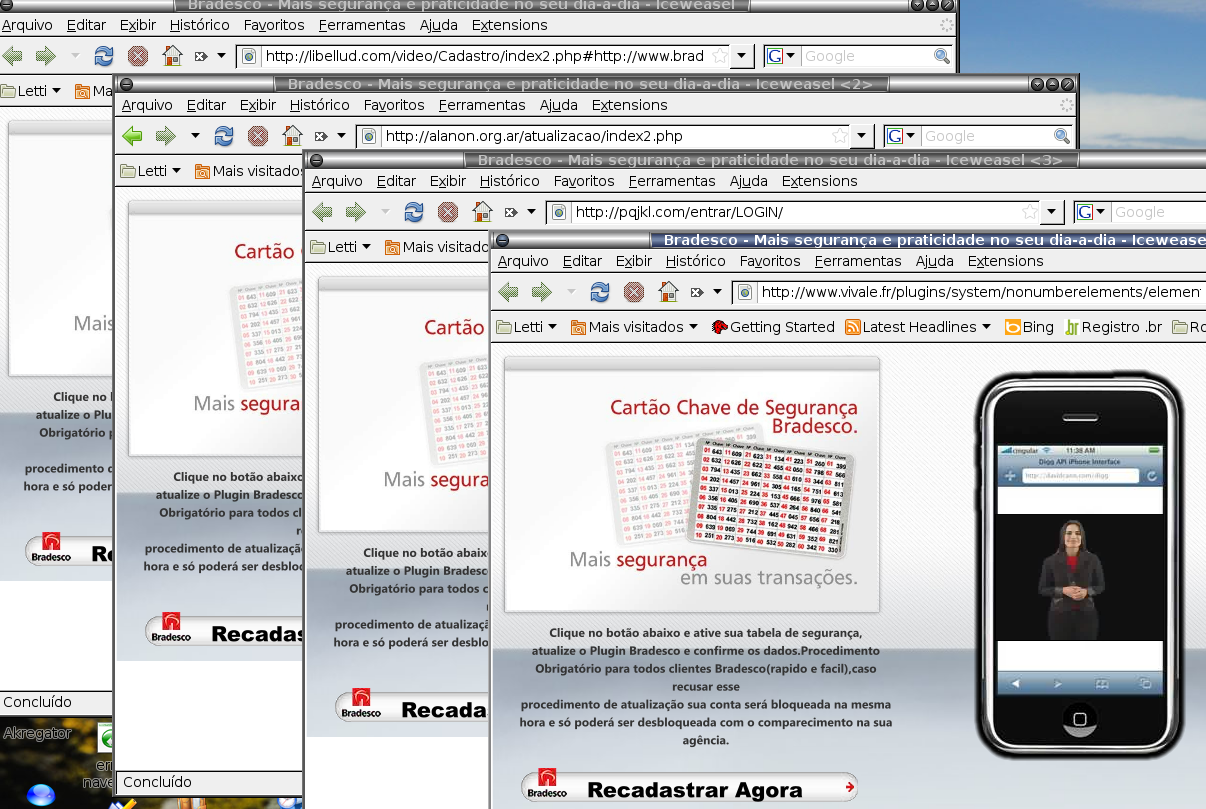
Task: Click the blue orb icon on the desktop
Action: pyautogui.click(x=41, y=796)
